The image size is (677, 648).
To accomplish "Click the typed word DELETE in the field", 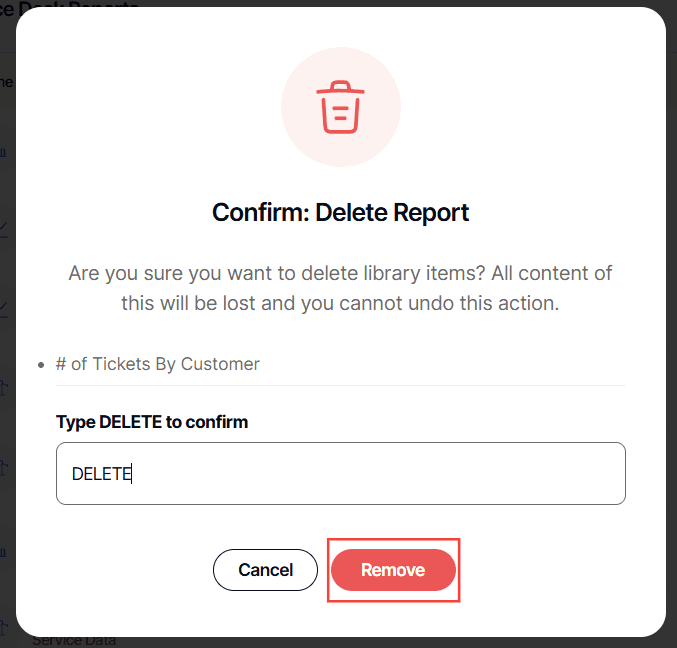I will pos(100,474).
